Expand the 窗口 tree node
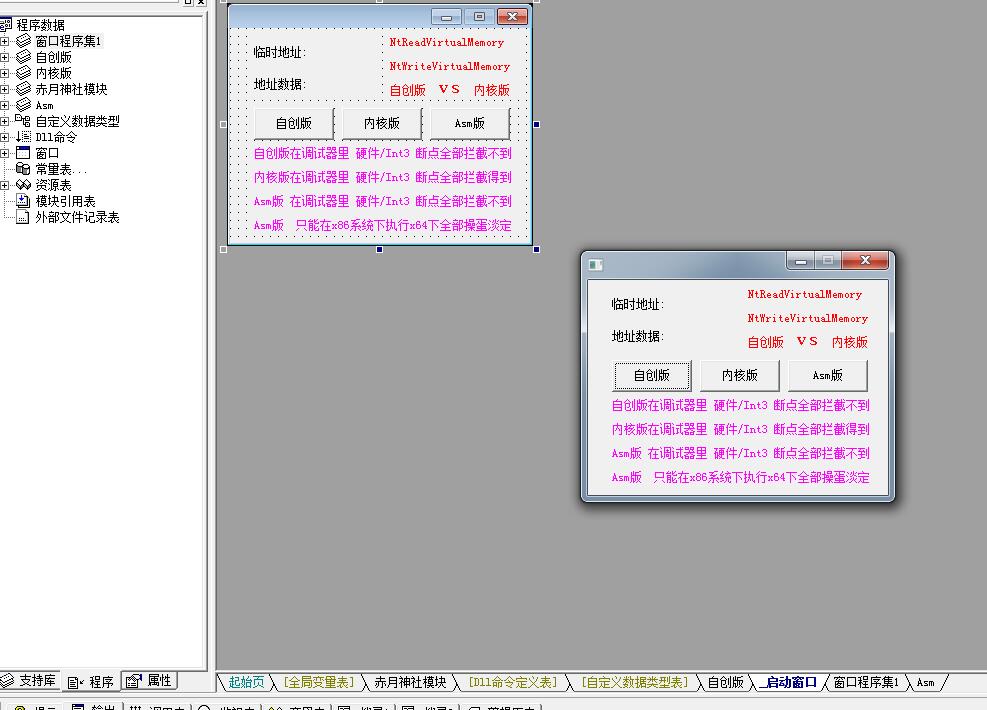 point(4,153)
